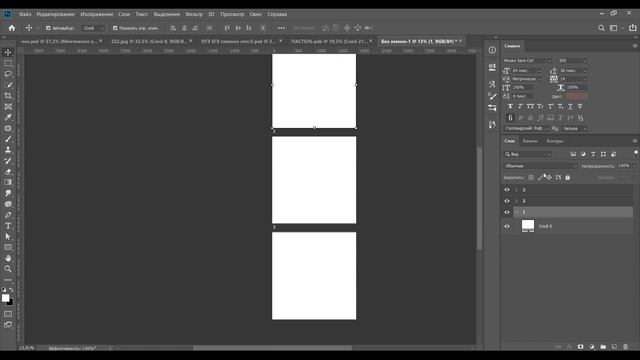The width and height of the screenshot is (640, 360).
Task: Click the foreground color swatch
Action: coord(6,298)
